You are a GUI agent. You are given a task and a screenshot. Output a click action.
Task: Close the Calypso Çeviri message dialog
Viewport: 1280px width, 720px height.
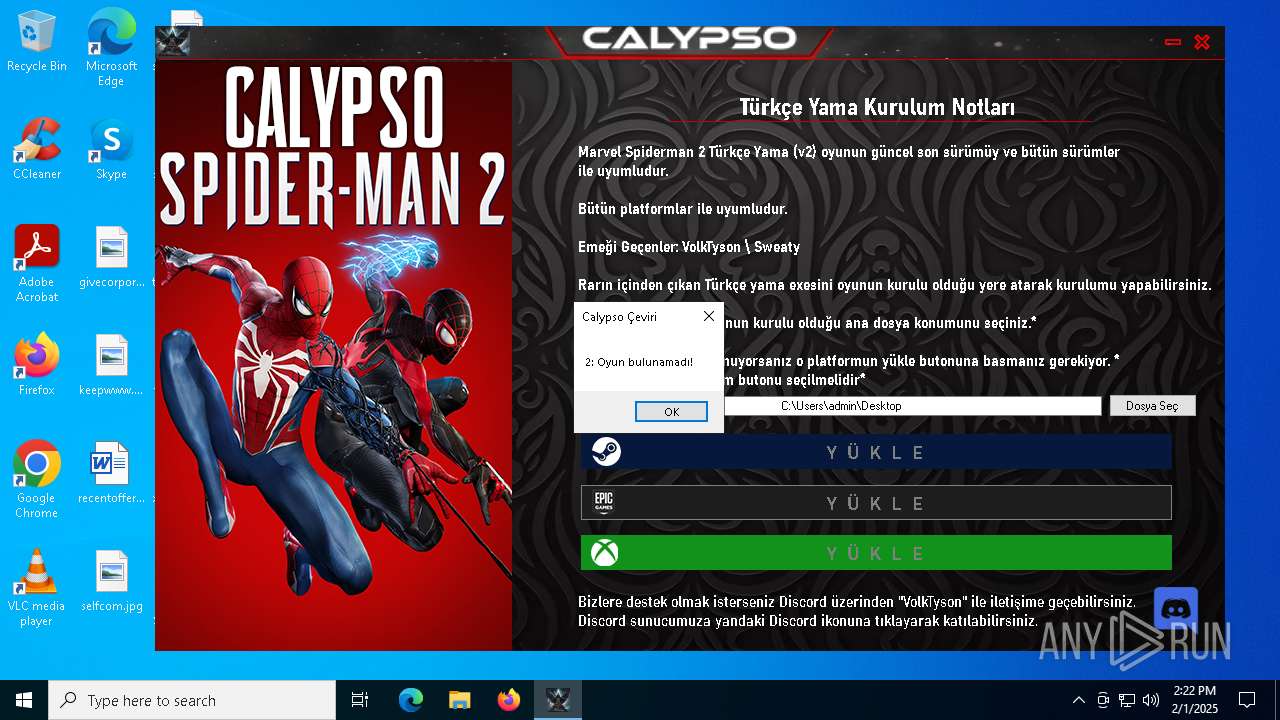709,316
